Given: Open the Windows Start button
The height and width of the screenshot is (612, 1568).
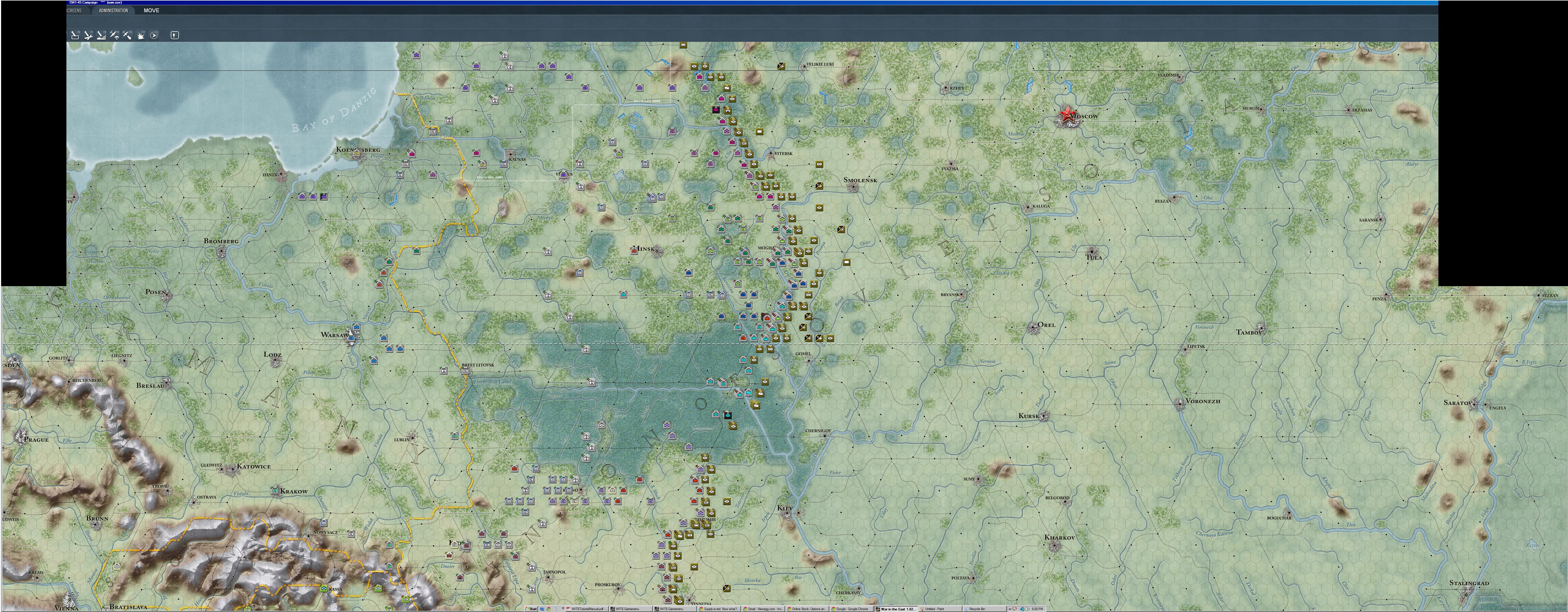Looking at the screenshot, I should pyautogui.click(x=531, y=609).
